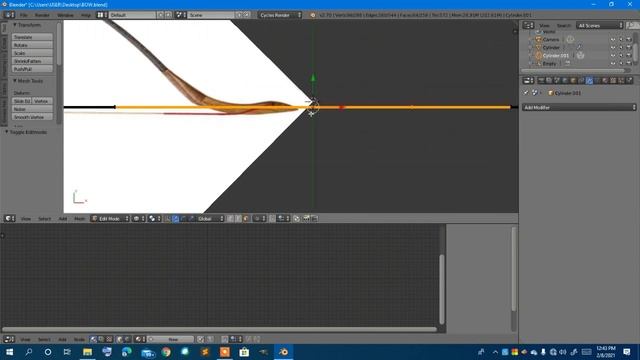Open the Render menu
This screenshot has height=360, width=640.
(42, 15)
